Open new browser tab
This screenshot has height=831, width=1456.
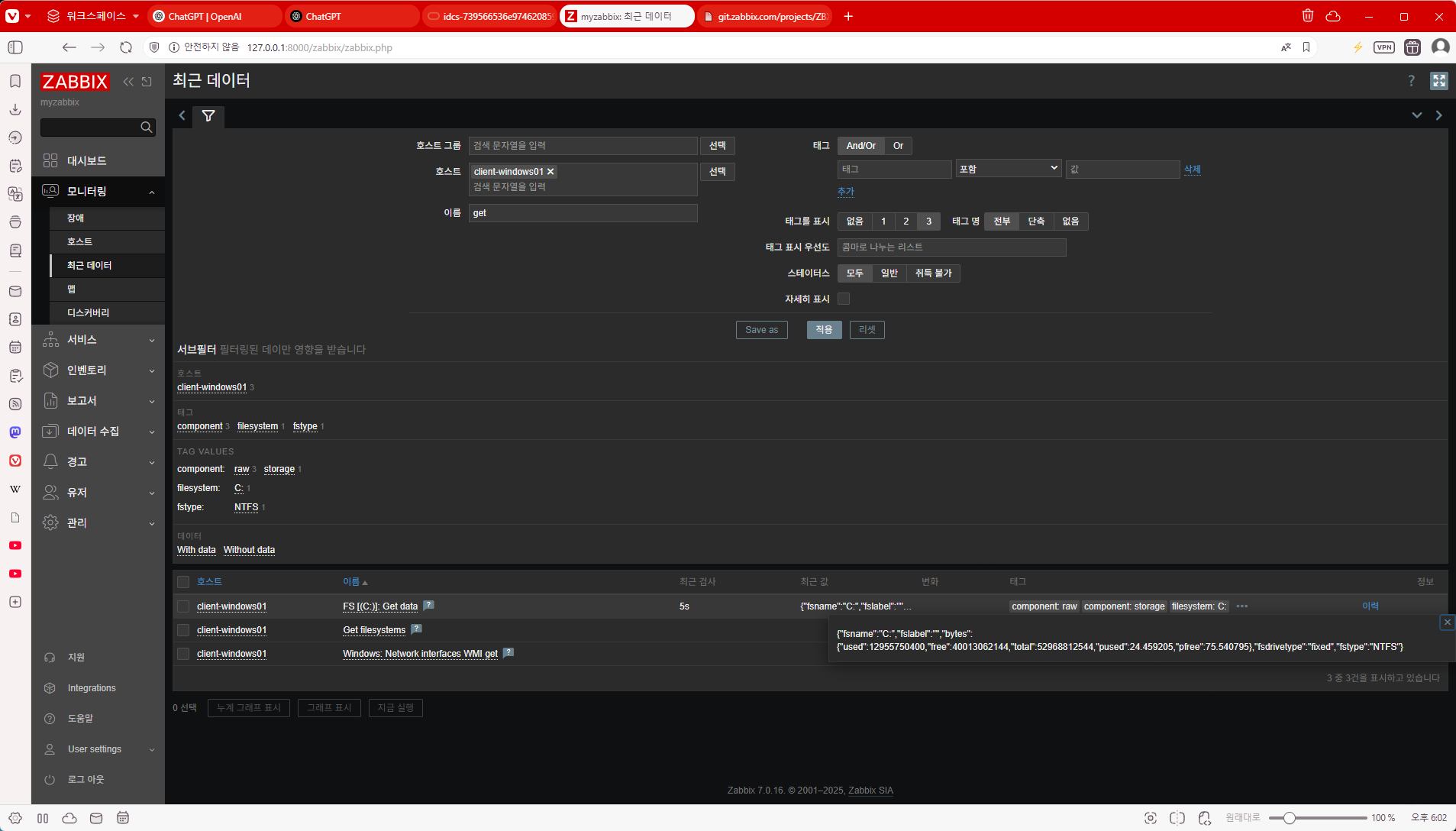pyautogui.click(x=848, y=16)
